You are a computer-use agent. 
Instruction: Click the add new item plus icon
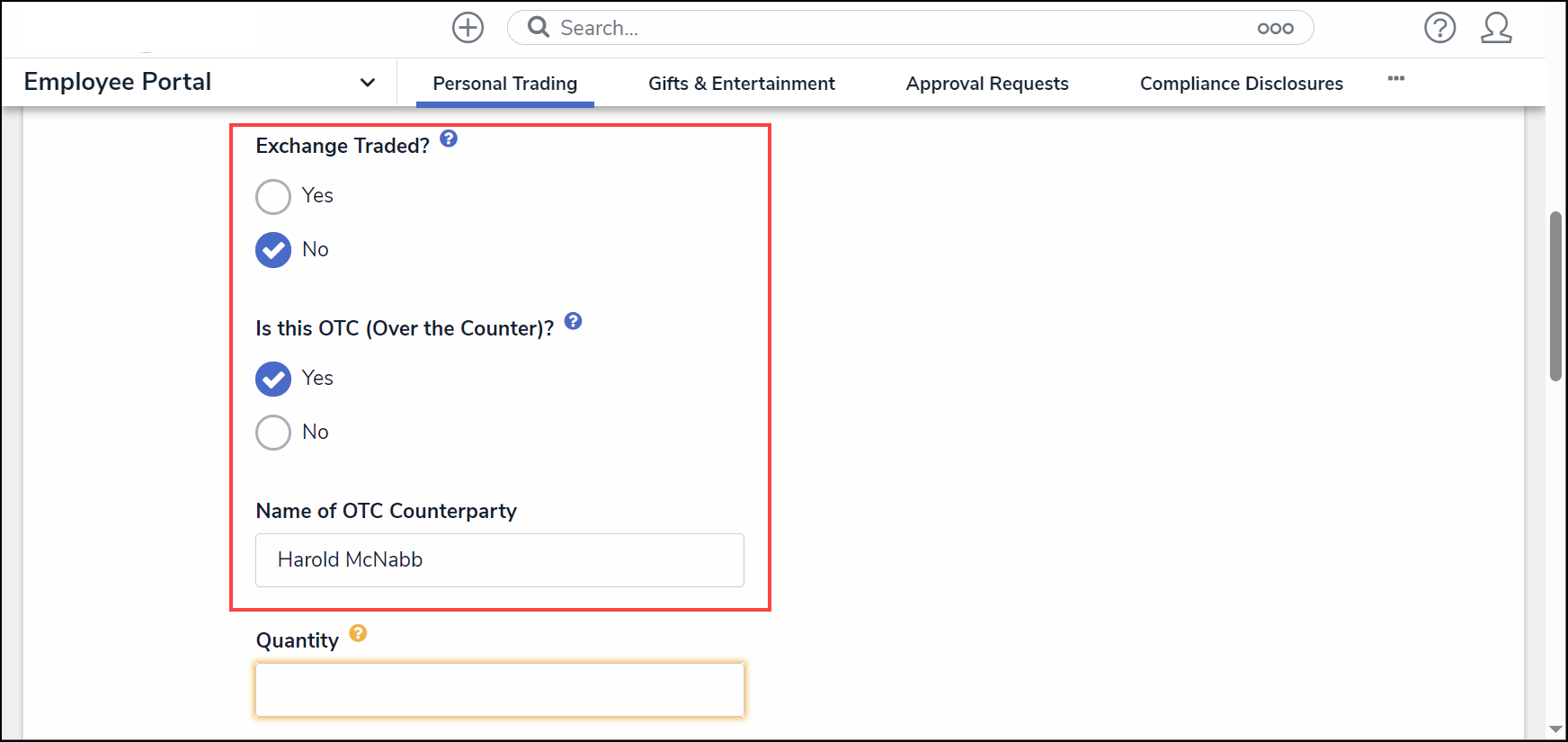tap(468, 28)
